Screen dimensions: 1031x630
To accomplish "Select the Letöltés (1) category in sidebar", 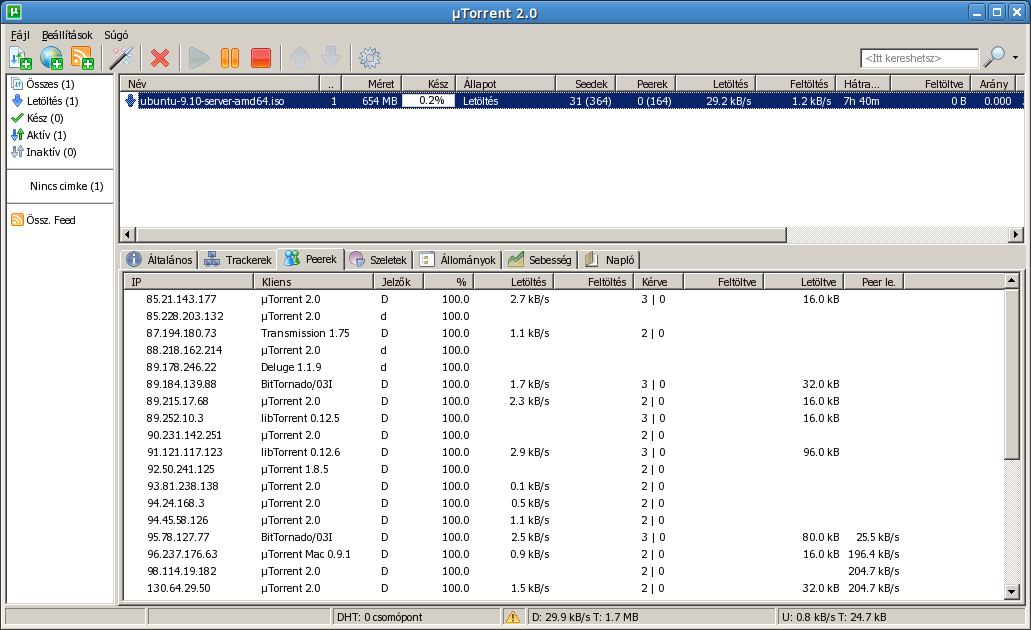I will (51, 101).
